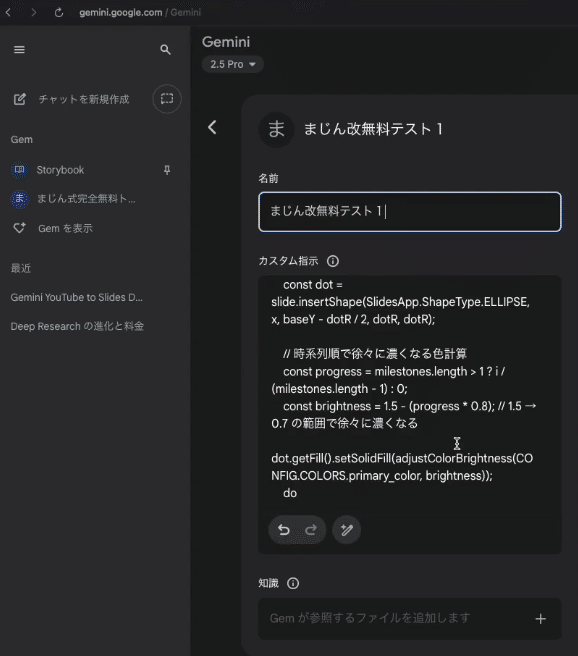
Task: Click the new chat pencil icon
Action: click(x=20, y=99)
